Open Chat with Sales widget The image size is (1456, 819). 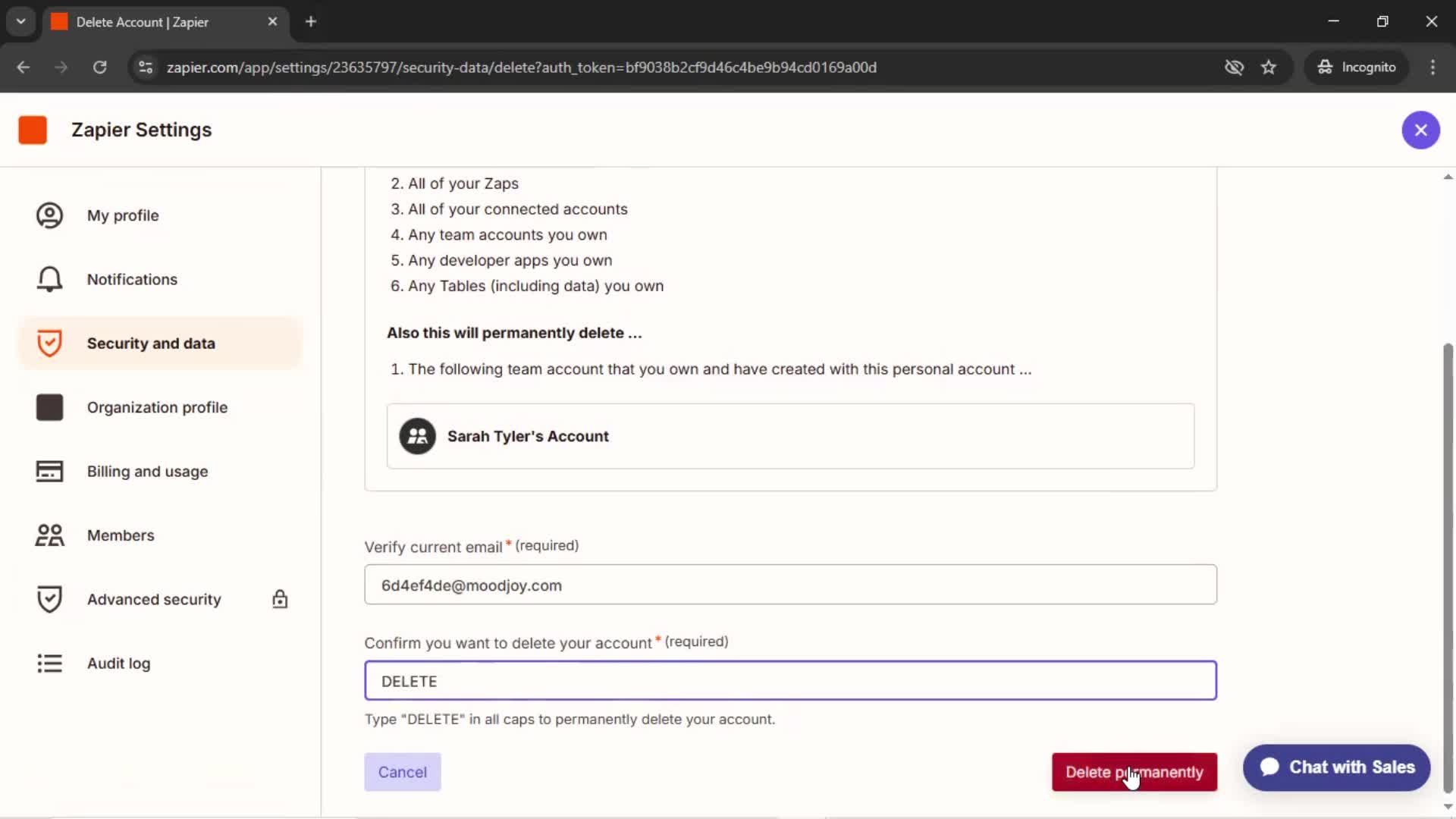1336,767
